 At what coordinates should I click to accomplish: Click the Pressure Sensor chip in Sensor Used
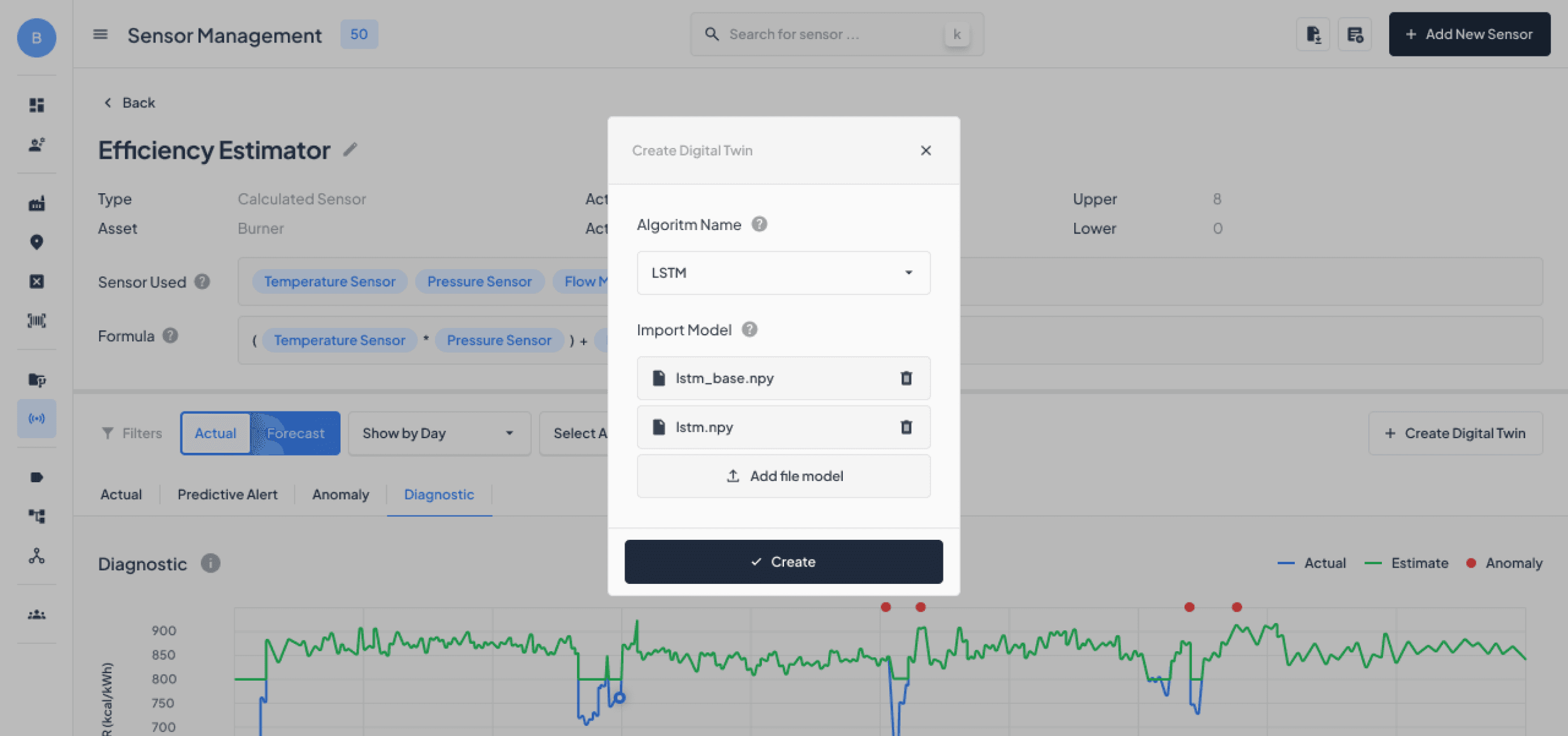(x=479, y=282)
